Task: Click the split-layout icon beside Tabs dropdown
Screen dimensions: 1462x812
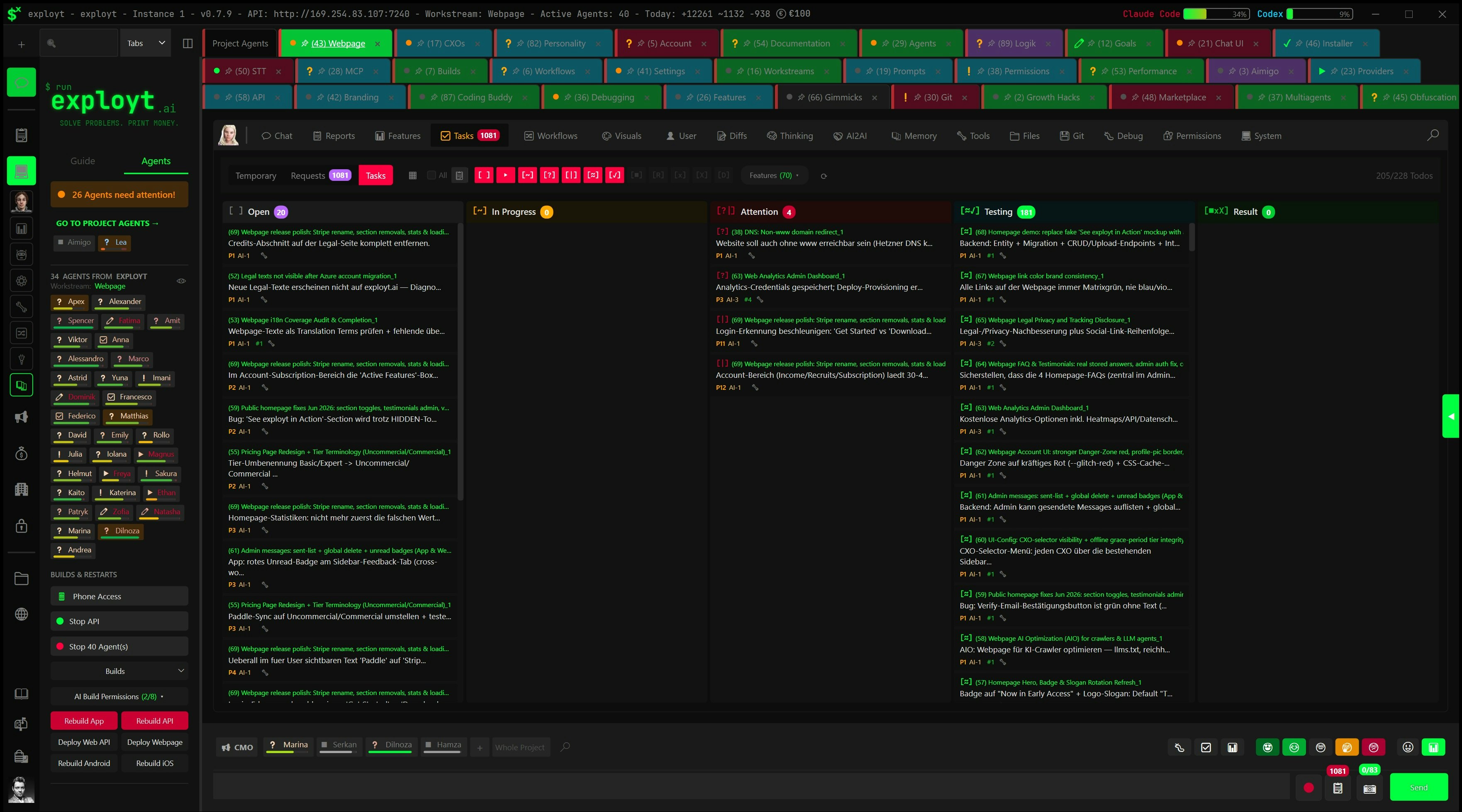Action: coord(188,44)
